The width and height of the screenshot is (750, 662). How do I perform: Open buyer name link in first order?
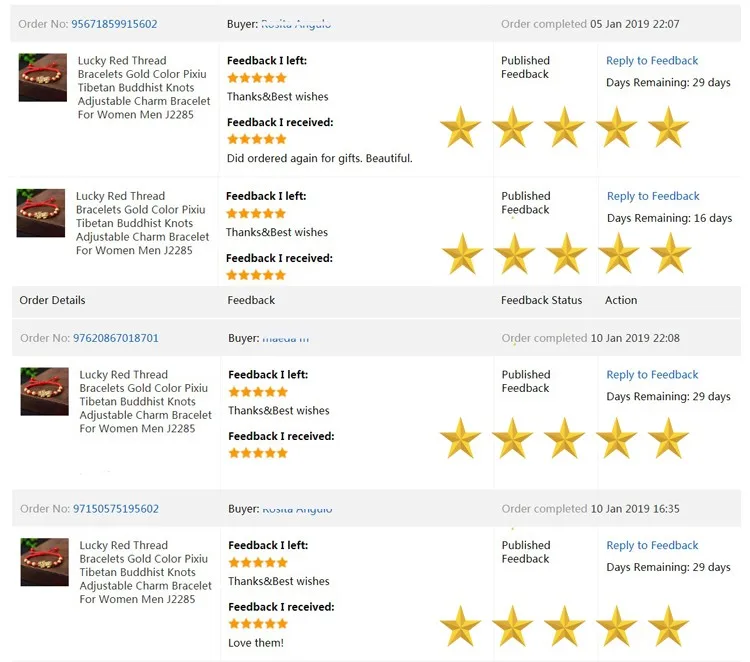[x=296, y=24]
